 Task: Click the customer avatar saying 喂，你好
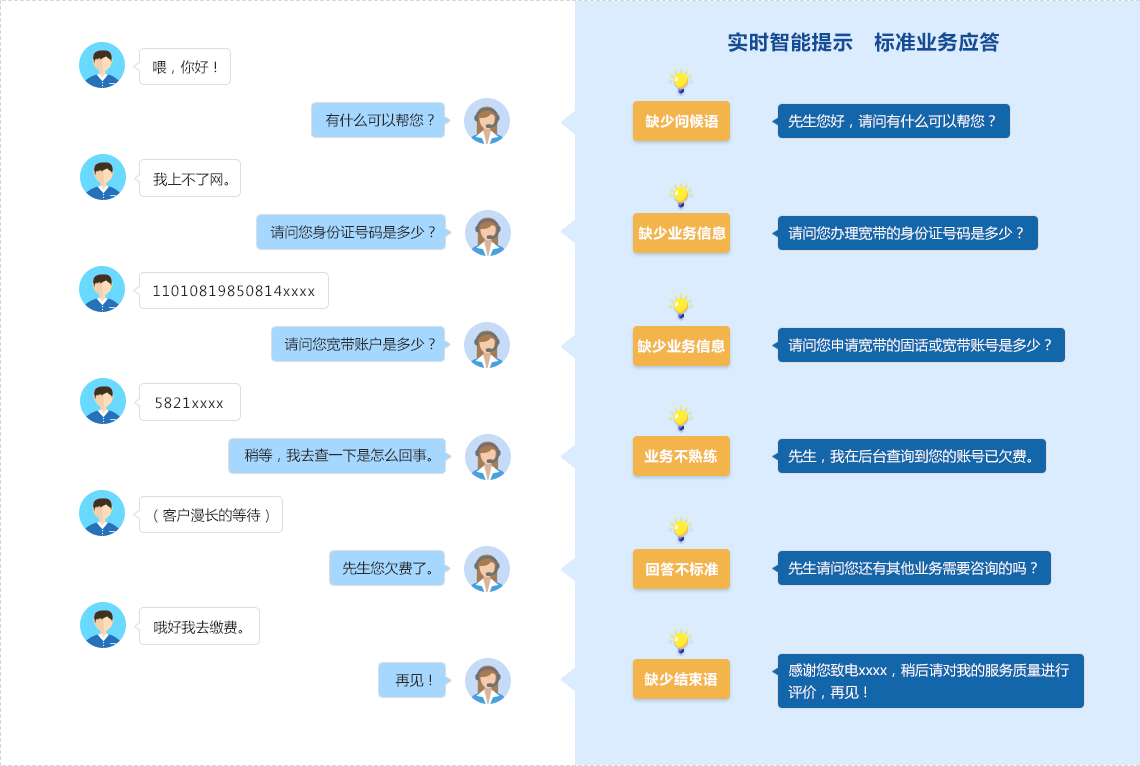click(x=101, y=65)
